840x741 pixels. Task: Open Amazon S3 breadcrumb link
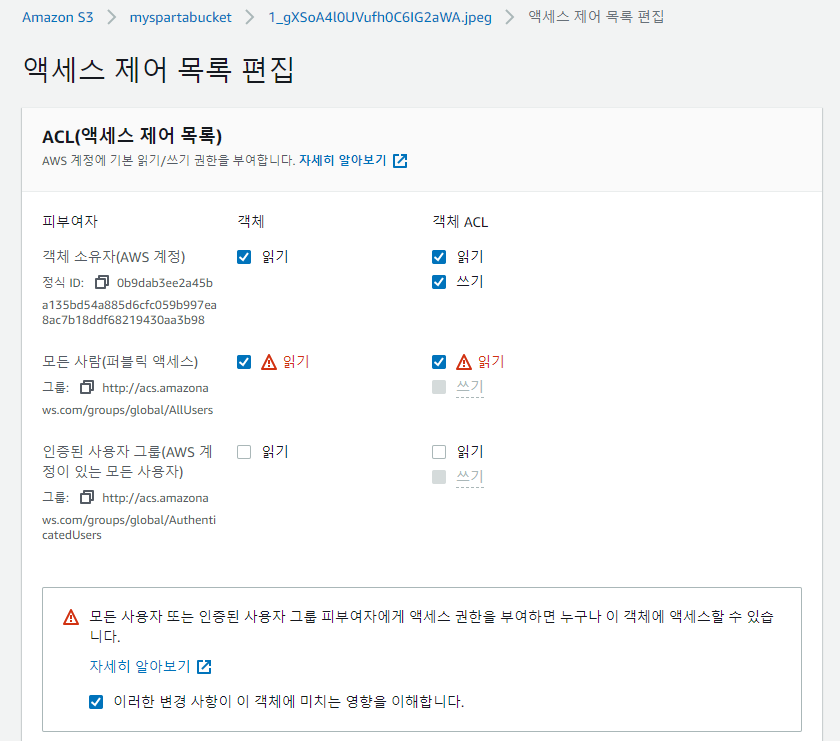point(57,17)
